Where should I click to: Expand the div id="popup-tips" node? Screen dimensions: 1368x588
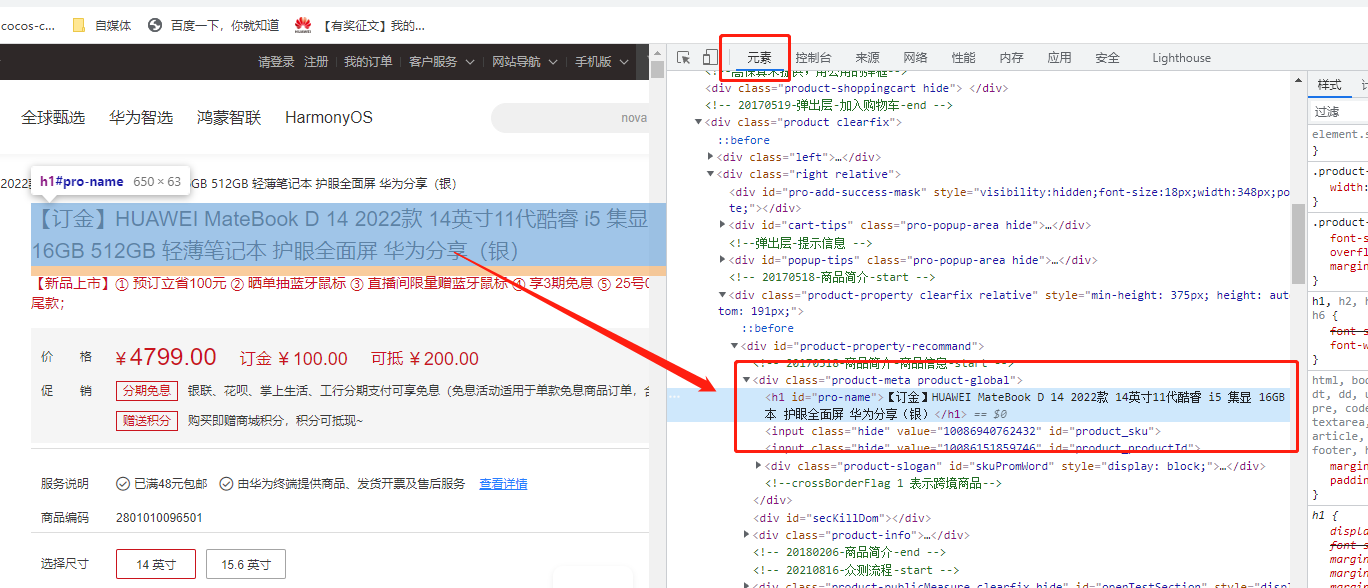pyautogui.click(x=722, y=260)
